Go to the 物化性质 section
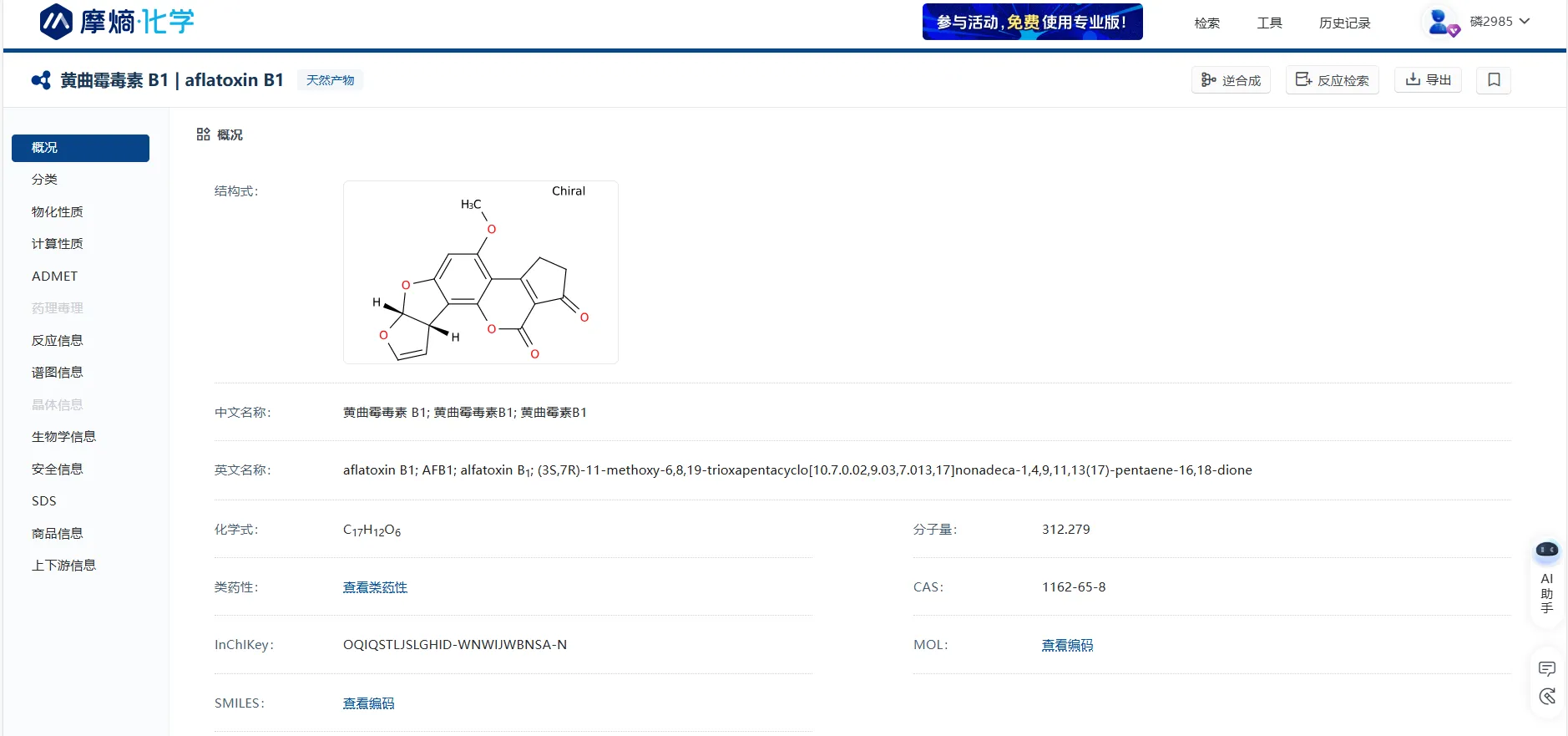The width and height of the screenshot is (1568, 736). click(x=57, y=212)
